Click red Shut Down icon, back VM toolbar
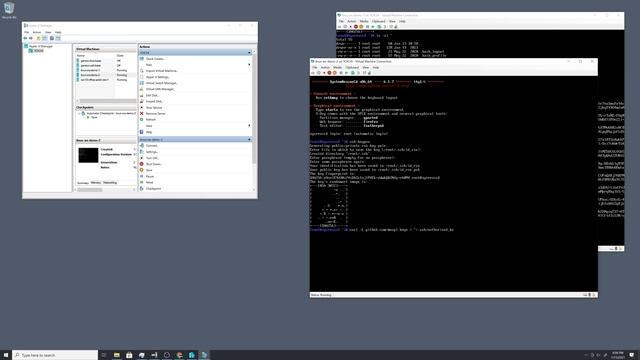The height and width of the screenshot is (360, 640). [x=356, y=27]
